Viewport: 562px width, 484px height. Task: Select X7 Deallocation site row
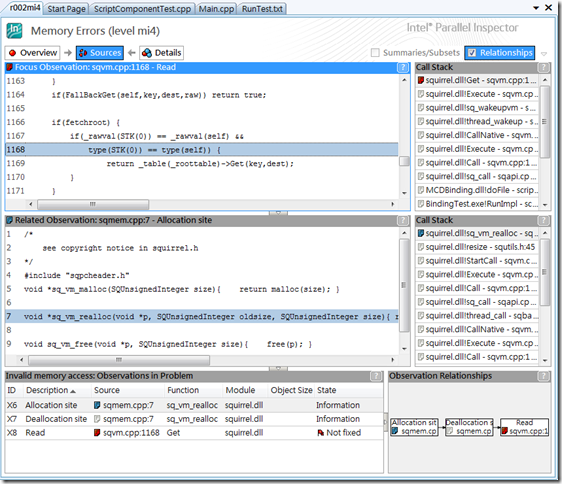click(x=194, y=419)
